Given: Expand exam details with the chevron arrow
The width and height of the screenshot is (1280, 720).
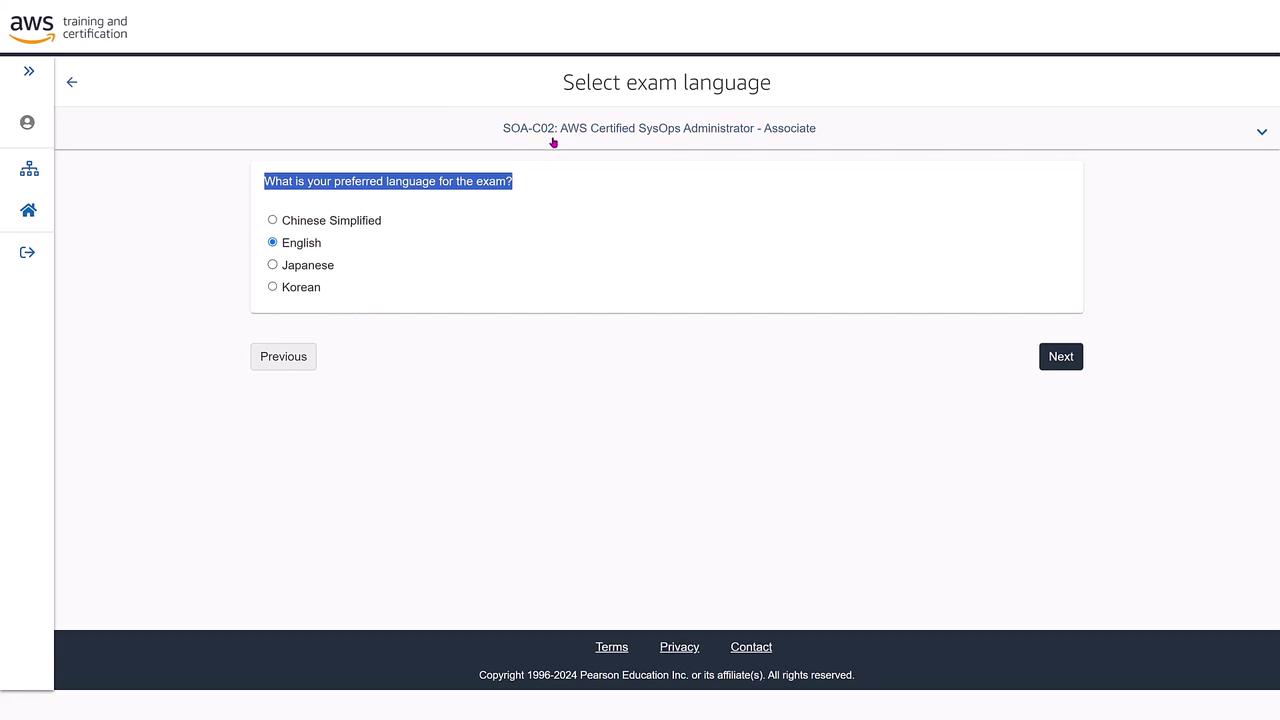Looking at the screenshot, I should point(1262,132).
